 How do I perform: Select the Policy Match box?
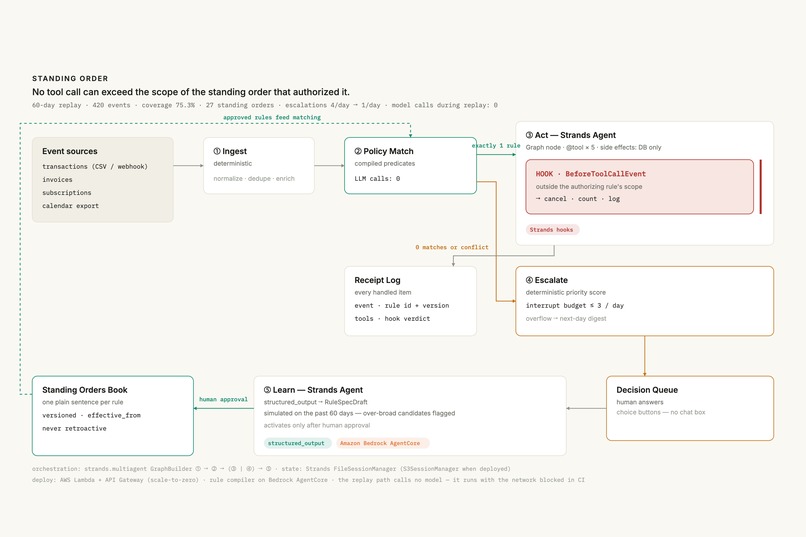[410, 165]
